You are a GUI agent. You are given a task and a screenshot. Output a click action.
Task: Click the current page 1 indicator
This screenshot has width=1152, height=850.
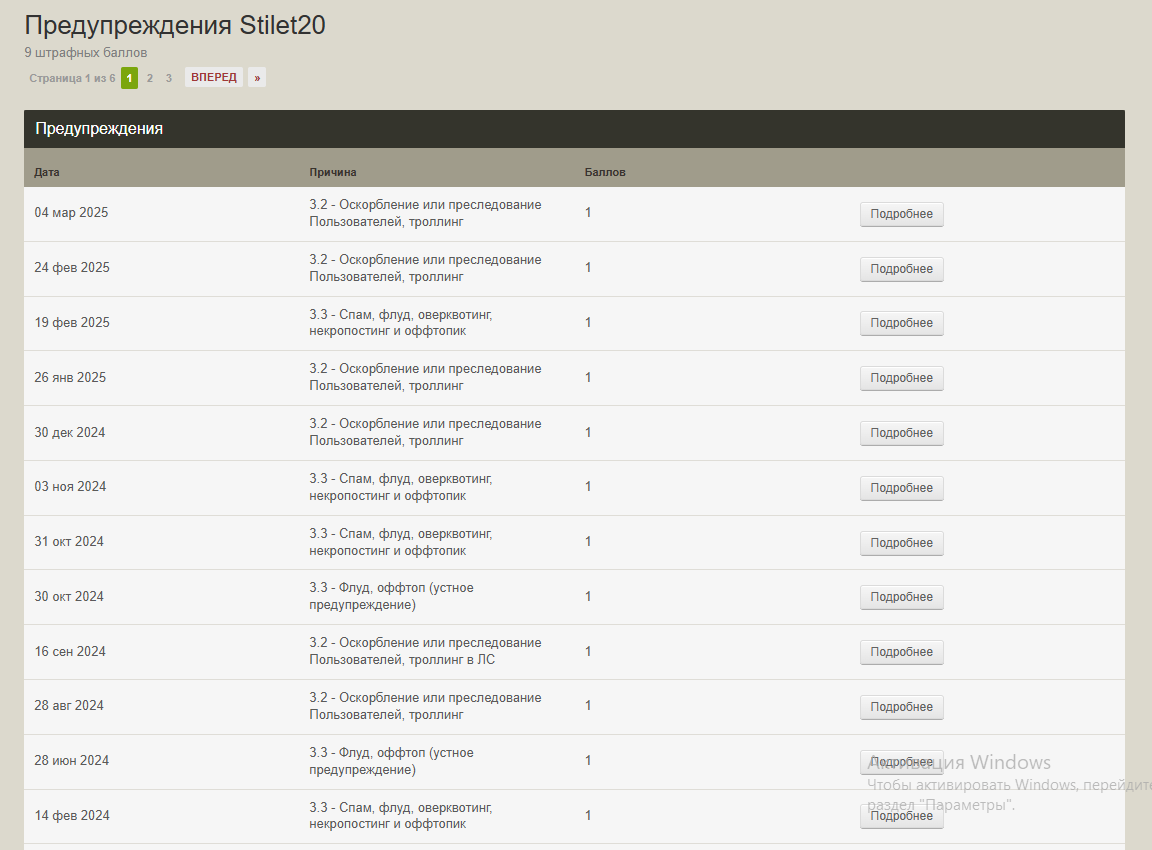coord(129,78)
